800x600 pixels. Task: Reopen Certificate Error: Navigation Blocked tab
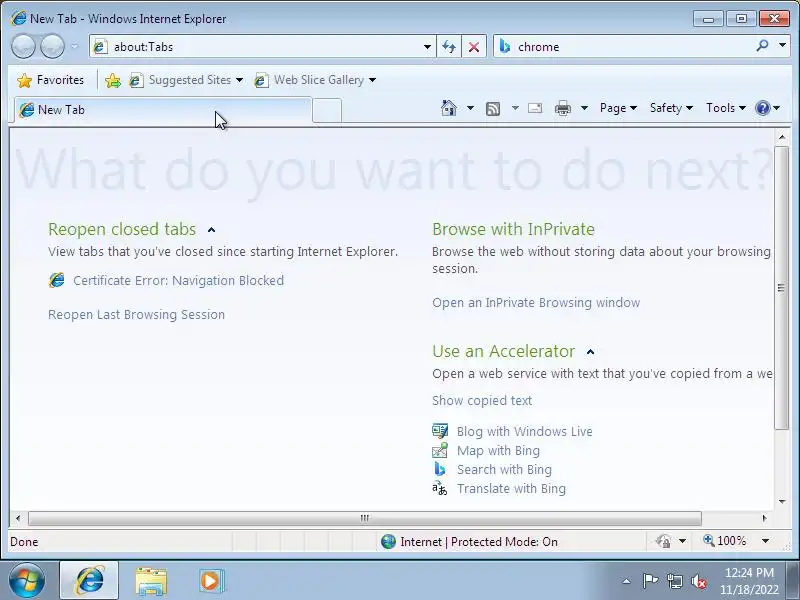pyautogui.click(x=179, y=281)
